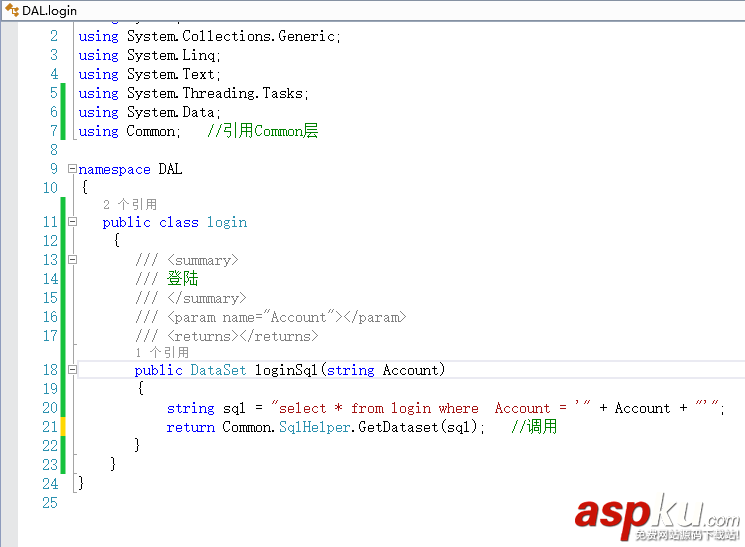
Task: Click the closing </summary> tag line
Action: [191, 298]
